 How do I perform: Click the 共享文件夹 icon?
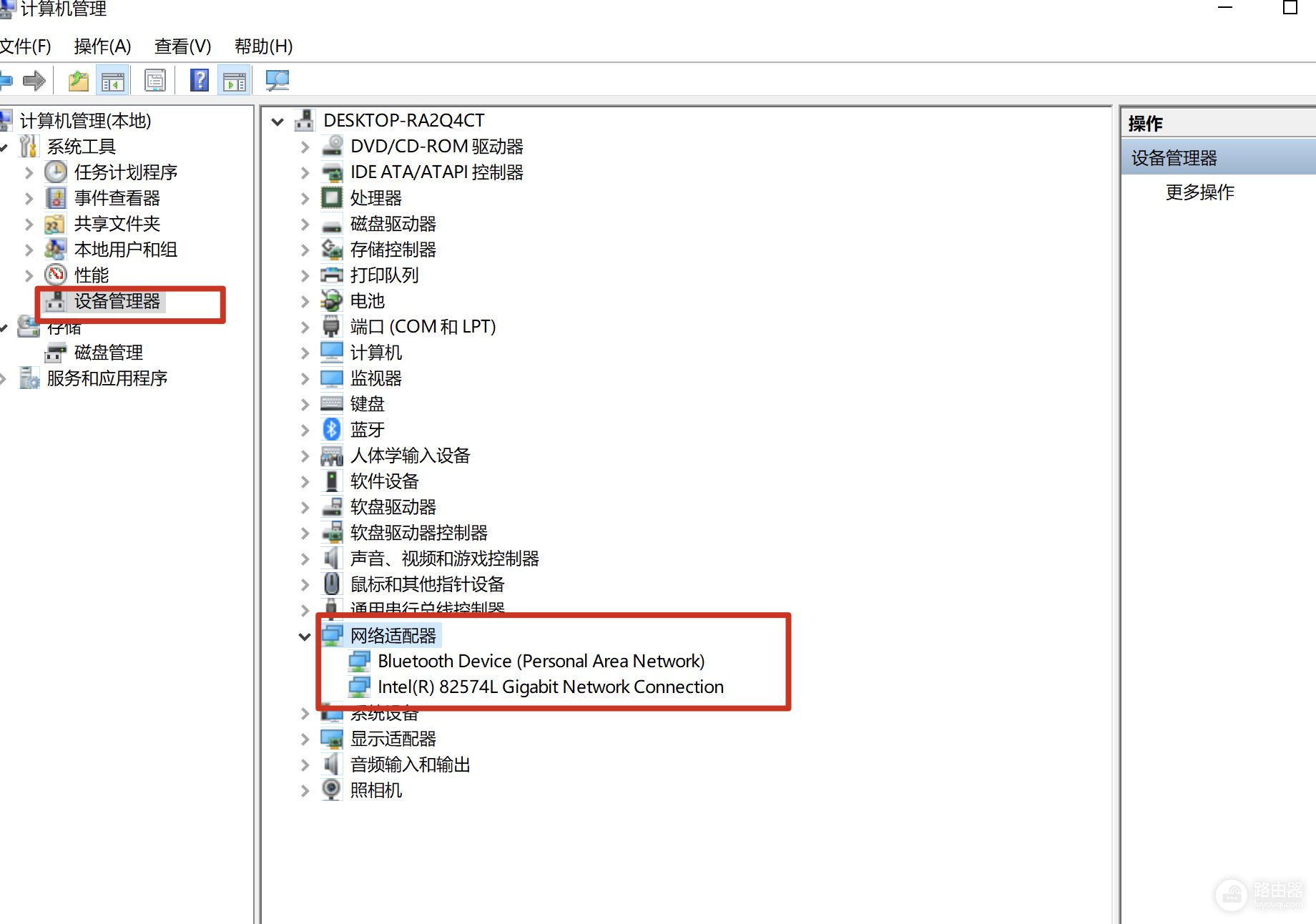[x=56, y=224]
